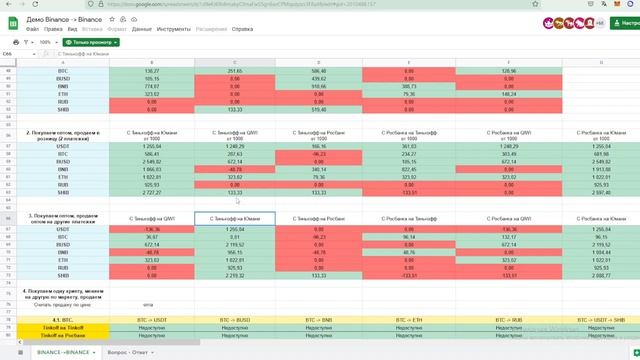The height and width of the screenshot is (360, 640).
Task: Open the BINANCE->BINANCE tab menu arrow
Action: tap(94, 352)
